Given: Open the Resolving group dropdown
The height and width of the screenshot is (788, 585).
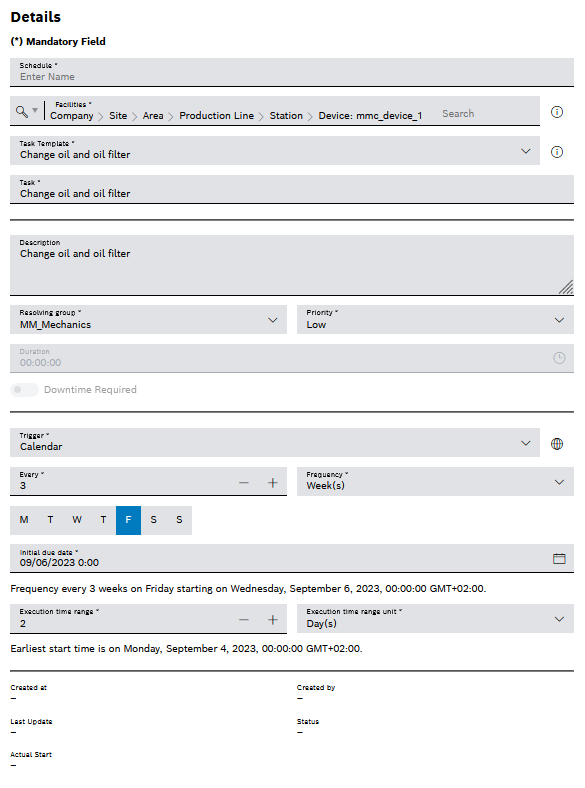Looking at the screenshot, I should (148, 320).
